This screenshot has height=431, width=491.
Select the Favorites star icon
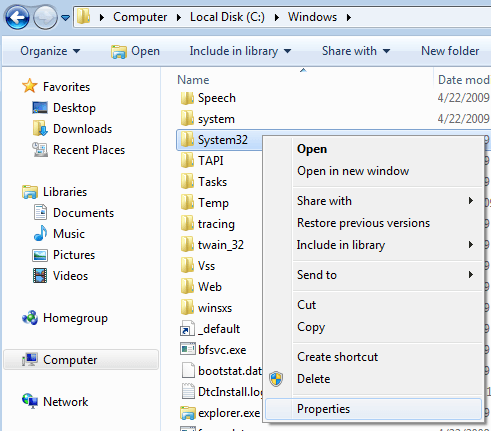click(30, 86)
